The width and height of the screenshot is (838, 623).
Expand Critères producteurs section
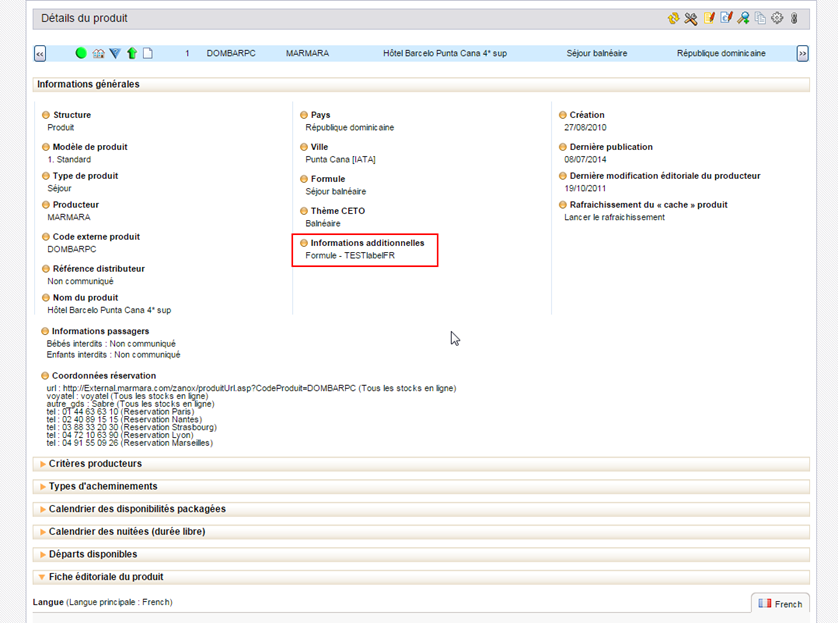[x=95, y=464]
